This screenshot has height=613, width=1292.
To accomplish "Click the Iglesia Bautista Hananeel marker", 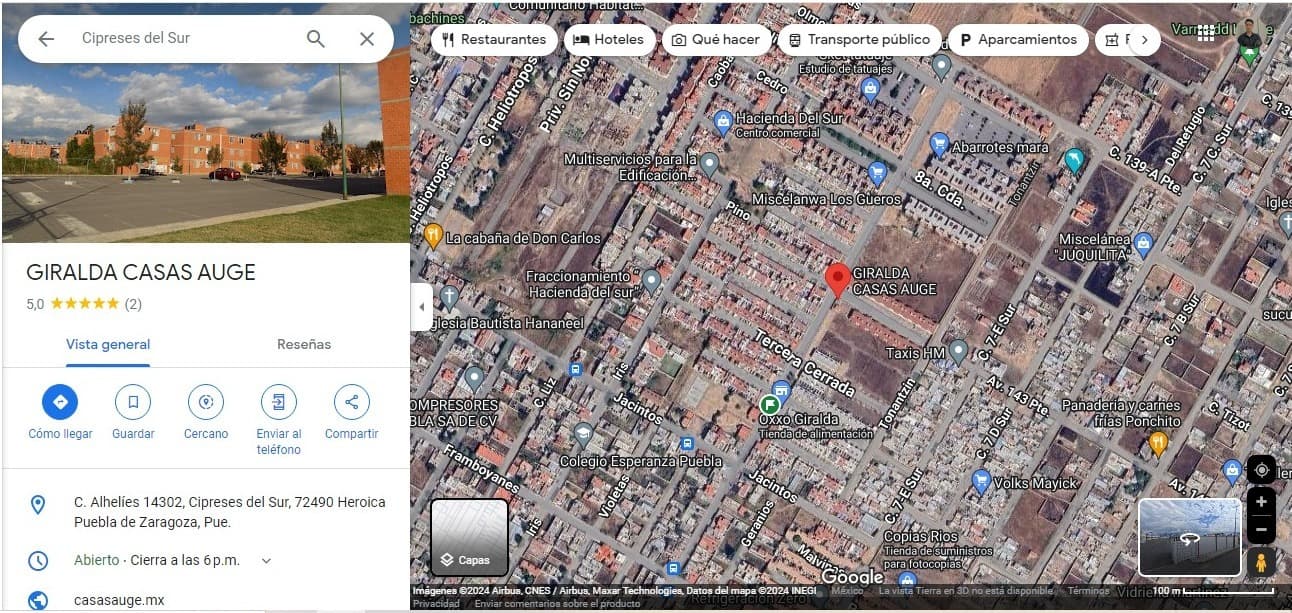I will (x=450, y=297).
